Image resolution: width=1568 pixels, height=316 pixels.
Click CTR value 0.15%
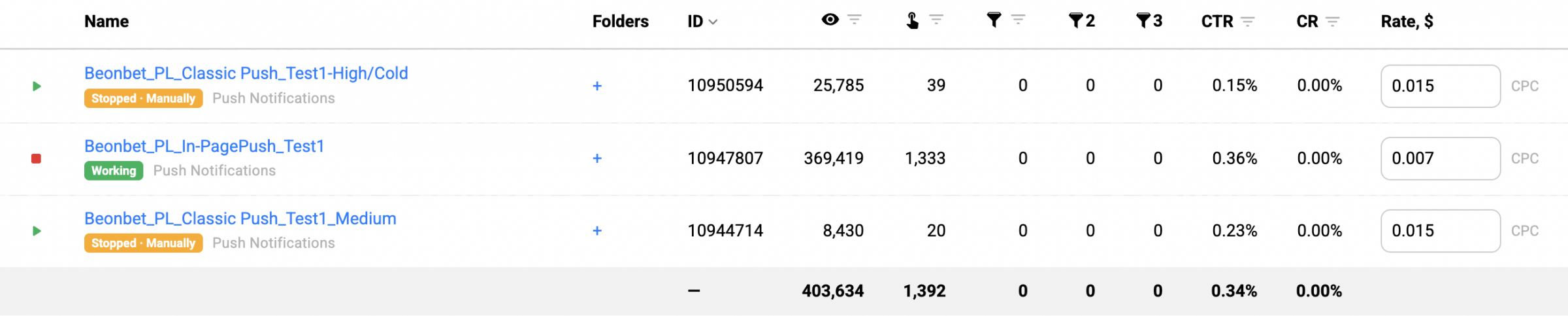[x=1235, y=86]
